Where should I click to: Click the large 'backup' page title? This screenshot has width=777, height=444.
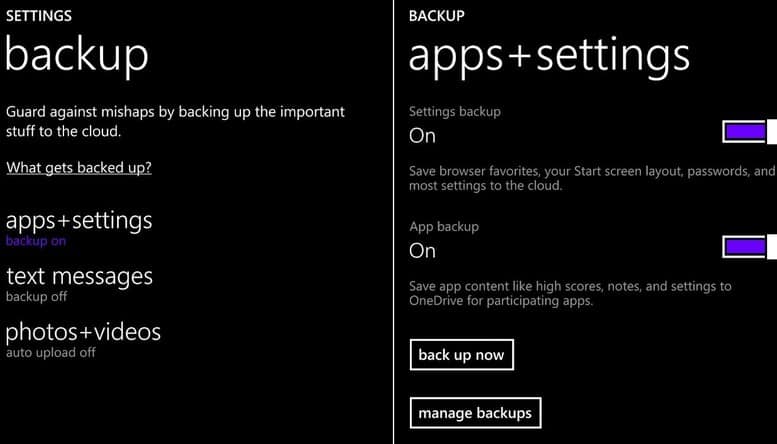pos(77,56)
